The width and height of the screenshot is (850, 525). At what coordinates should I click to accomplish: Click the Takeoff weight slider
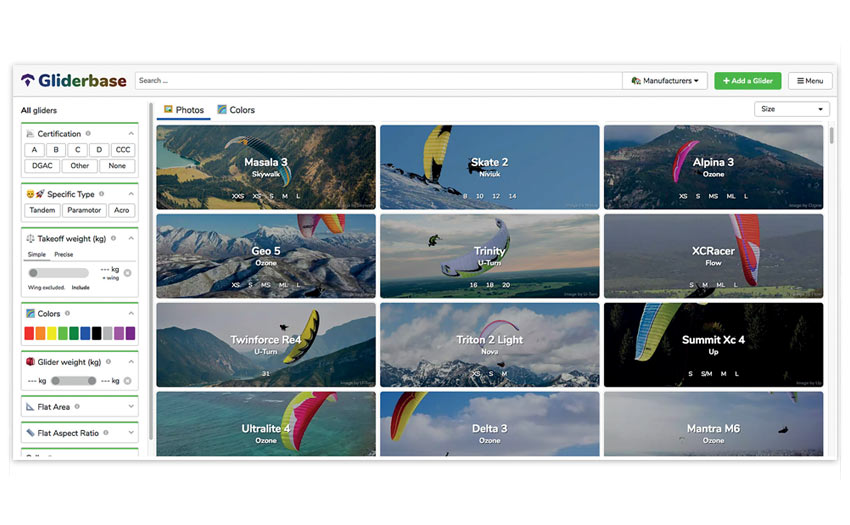pyautogui.click(x=58, y=273)
